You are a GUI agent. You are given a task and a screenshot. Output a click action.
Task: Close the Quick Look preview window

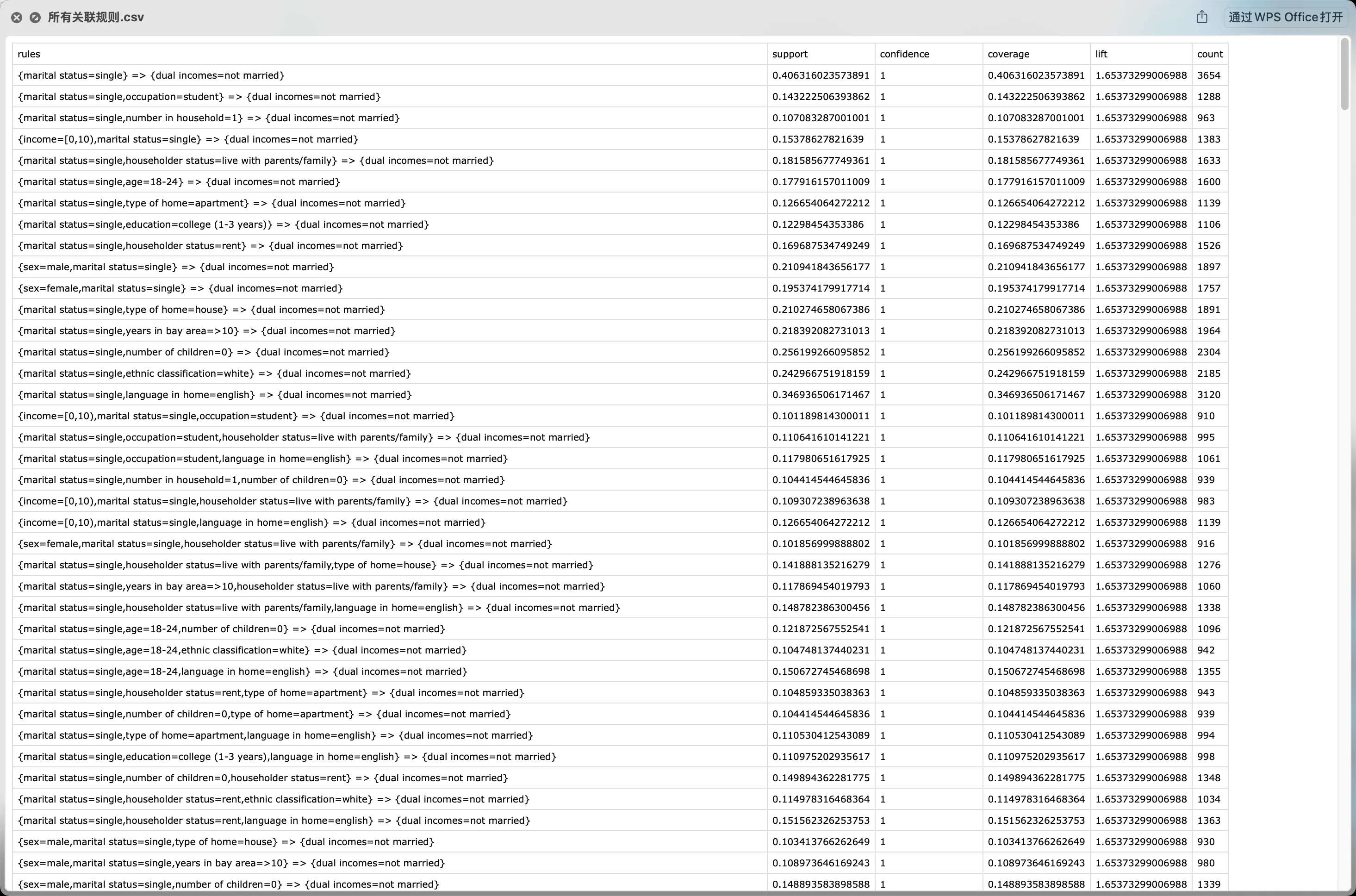point(17,18)
